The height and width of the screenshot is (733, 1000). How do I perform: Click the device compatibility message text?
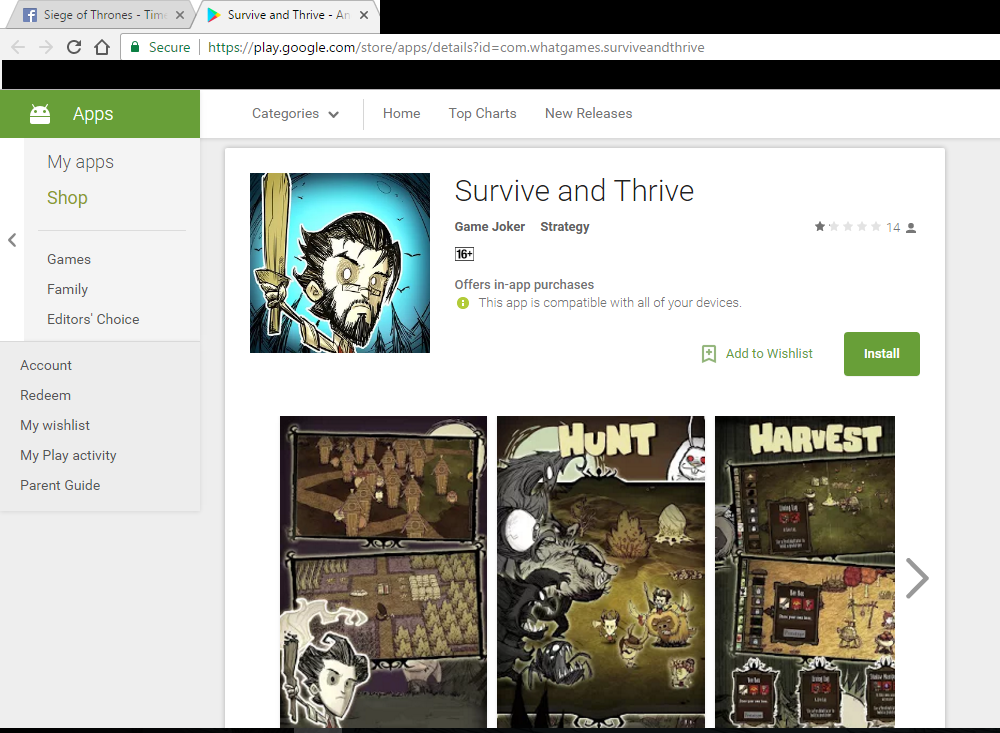click(610, 303)
